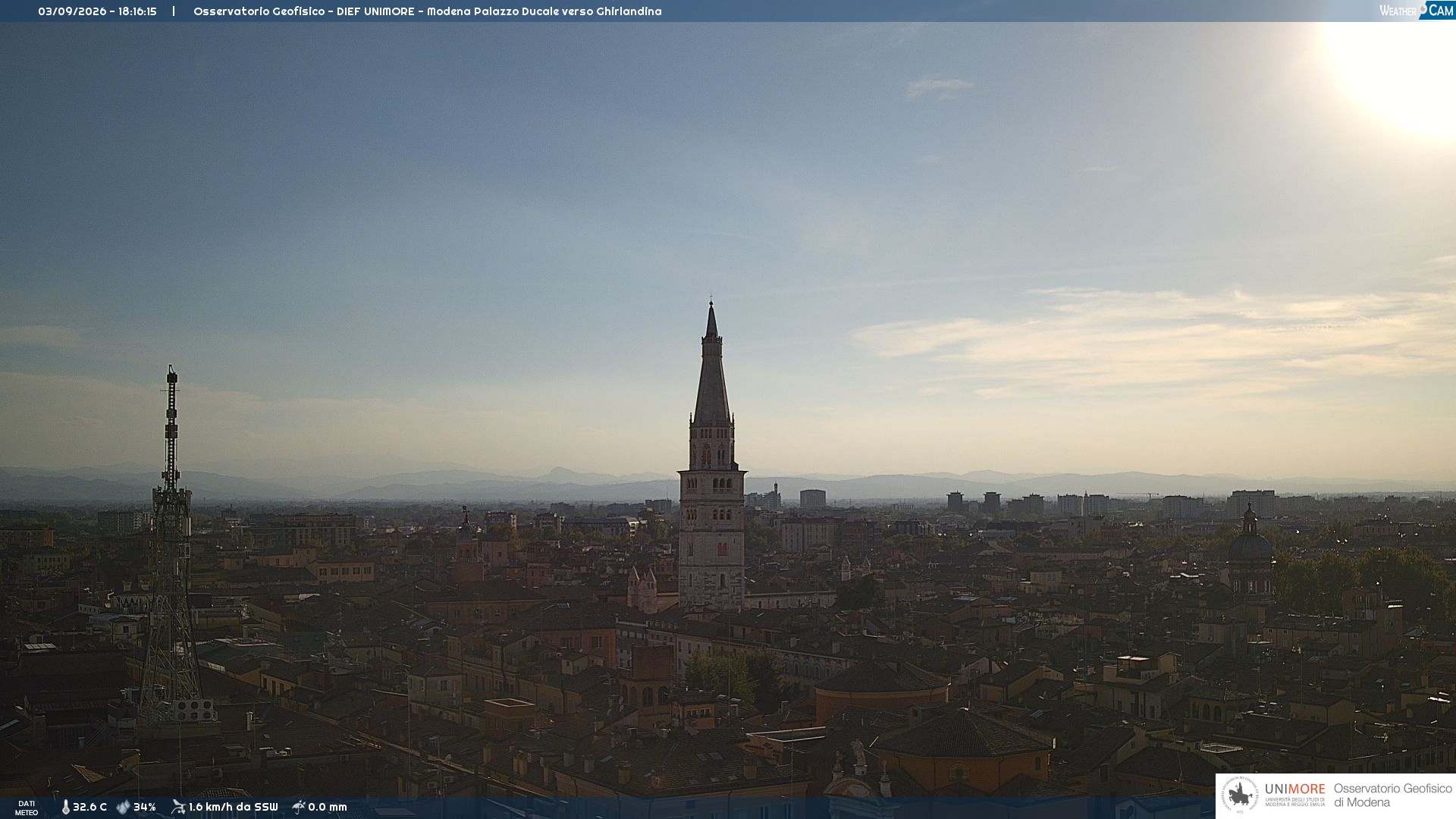Click the humidity water-drops icon
Viewport: 1456px width, 819px height.
click(x=123, y=808)
